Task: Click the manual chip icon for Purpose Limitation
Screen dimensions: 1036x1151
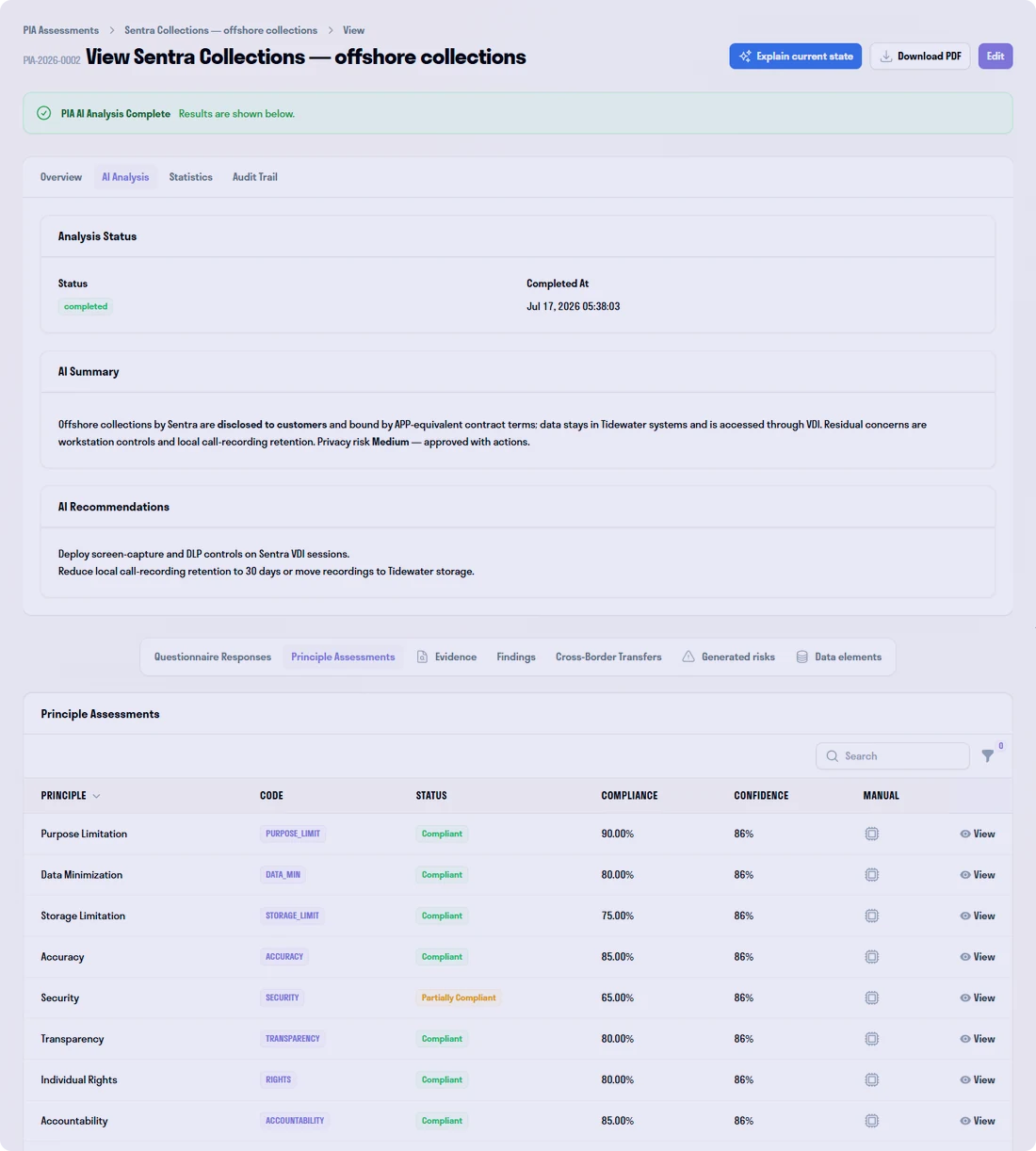Action: pyautogui.click(x=872, y=834)
